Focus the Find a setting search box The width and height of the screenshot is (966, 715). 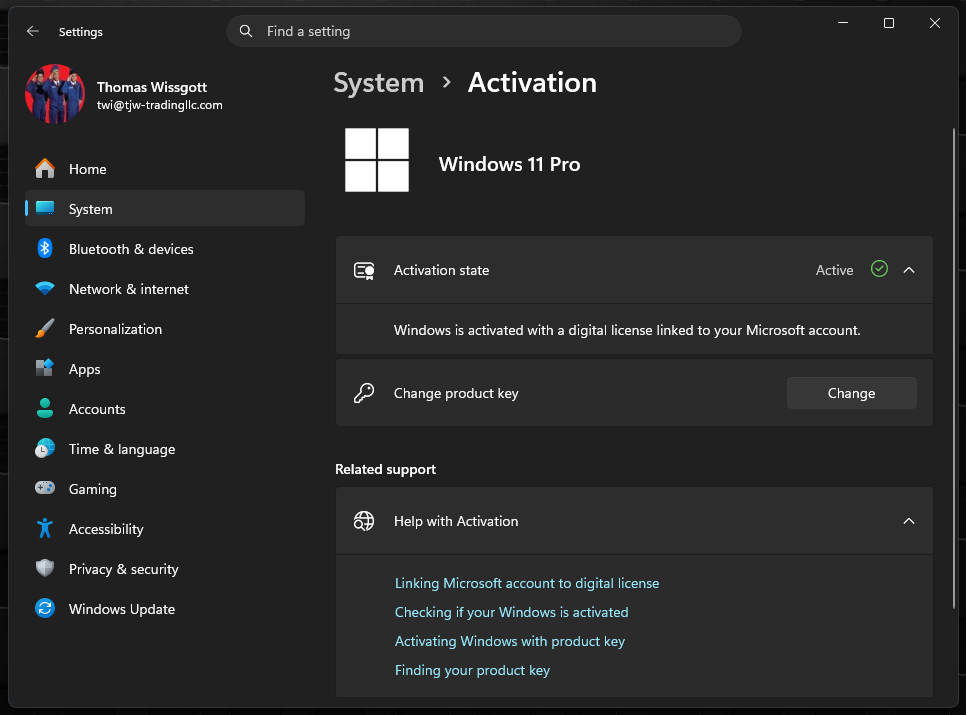484,31
